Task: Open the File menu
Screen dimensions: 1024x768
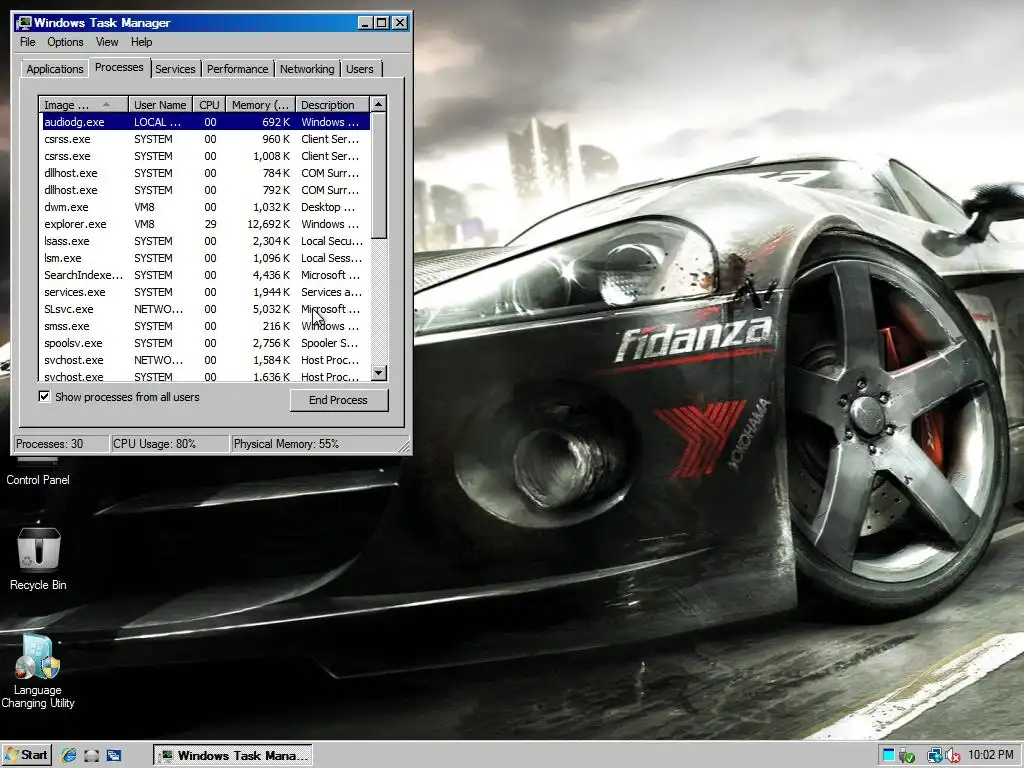Action: (x=28, y=42)
